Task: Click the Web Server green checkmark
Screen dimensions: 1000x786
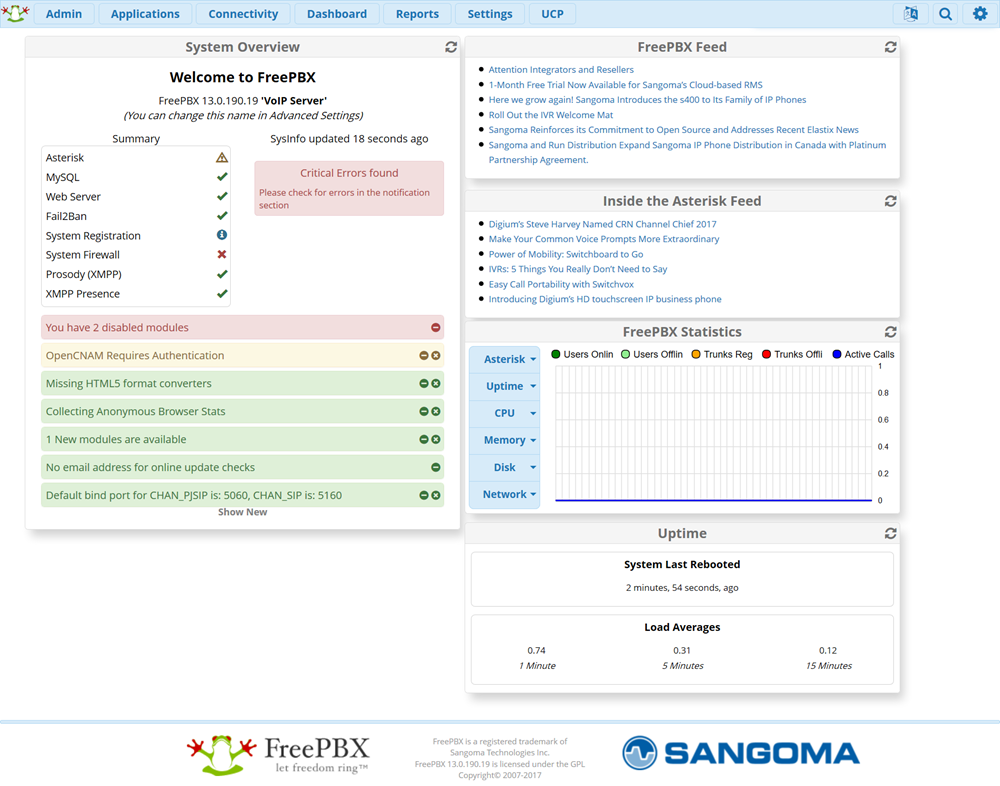Action: tap(221, 196)
